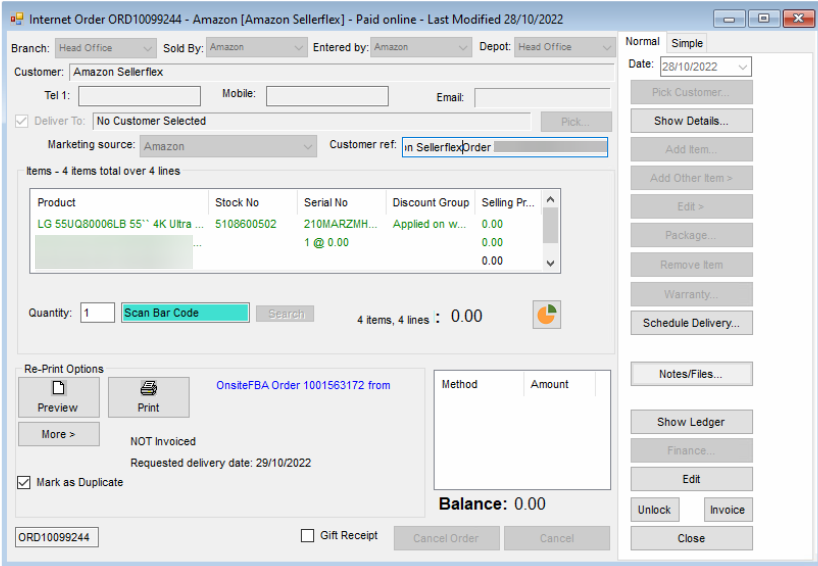The image size is (818, 566).
Task: Click the Preview document icon button
Action: (58, 397)
